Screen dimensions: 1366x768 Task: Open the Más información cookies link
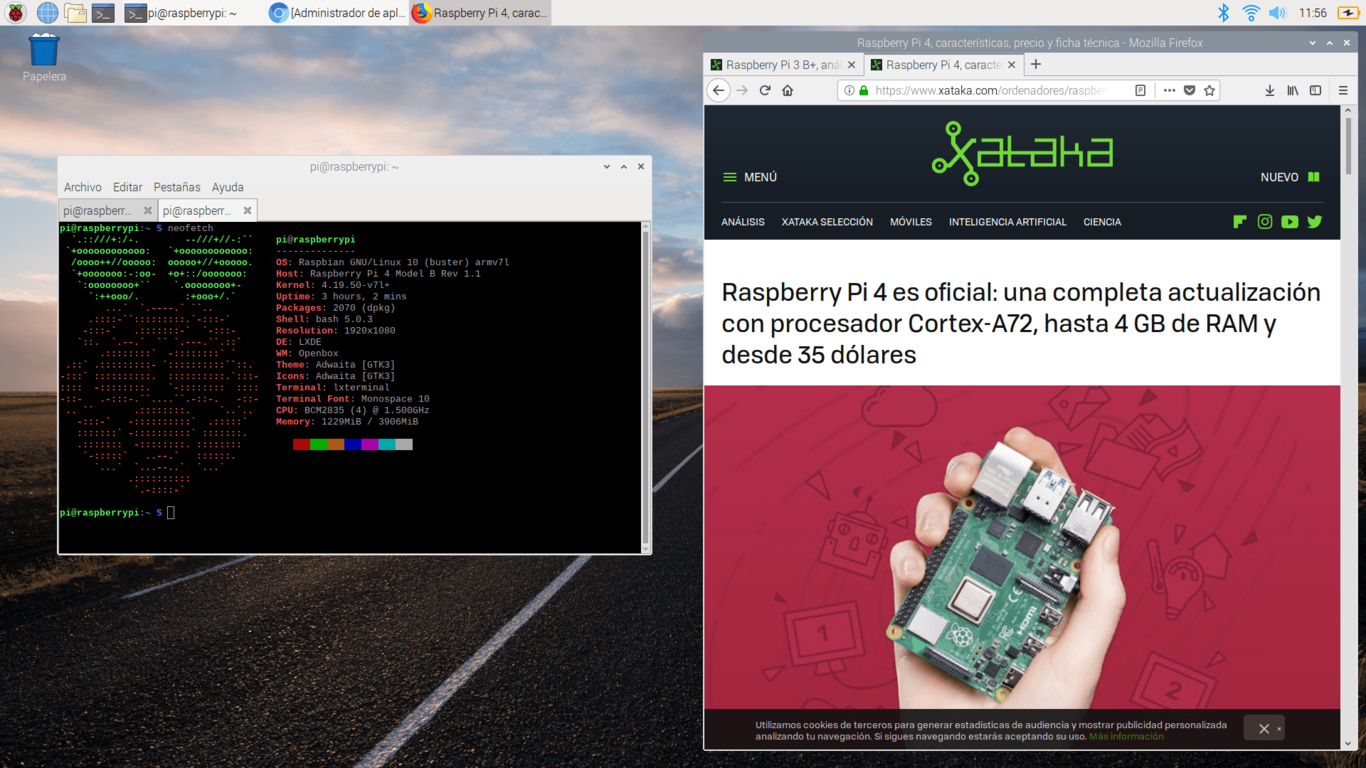click(1126, 735)
